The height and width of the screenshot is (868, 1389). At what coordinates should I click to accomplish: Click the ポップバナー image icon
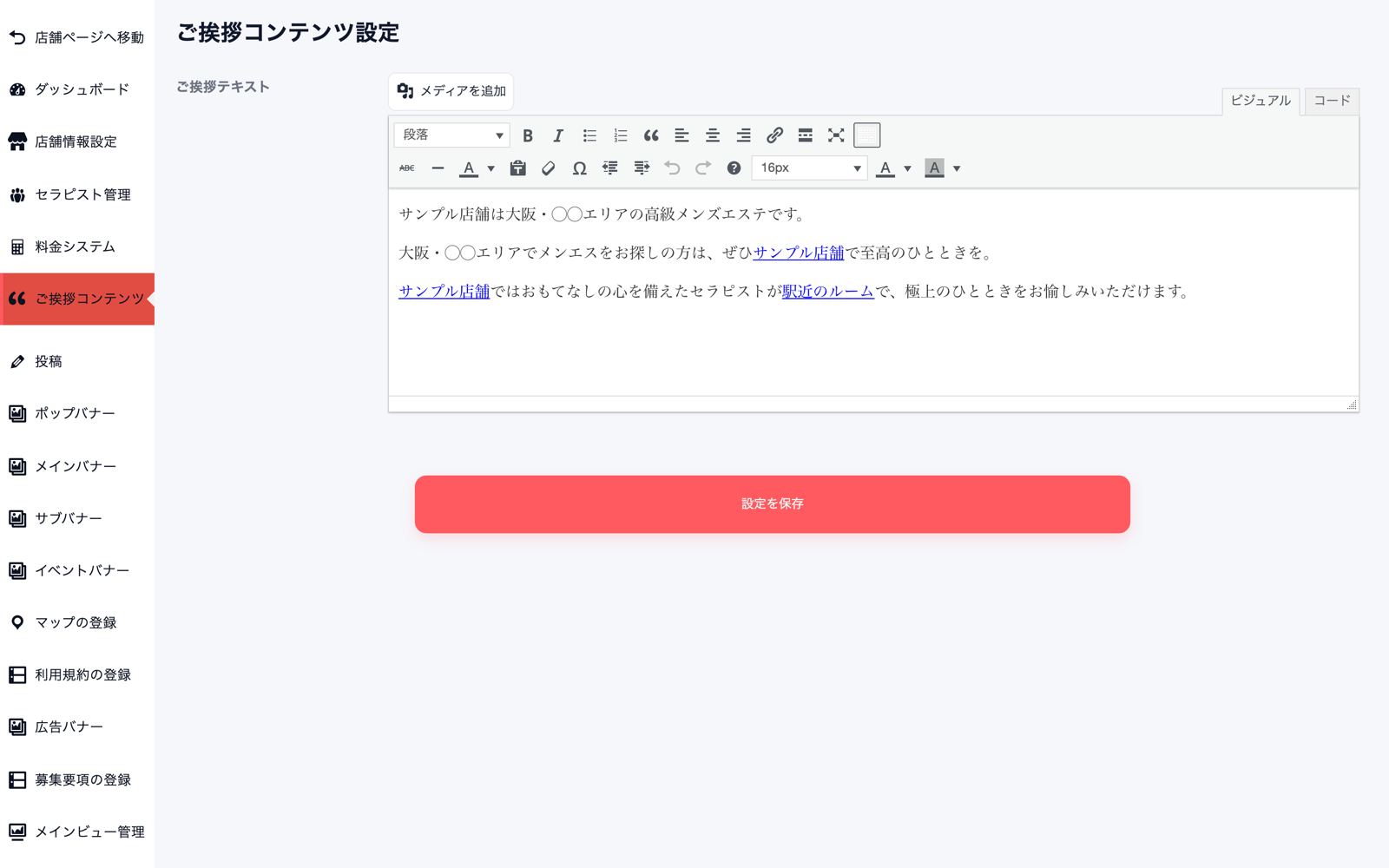coord(17,414)
